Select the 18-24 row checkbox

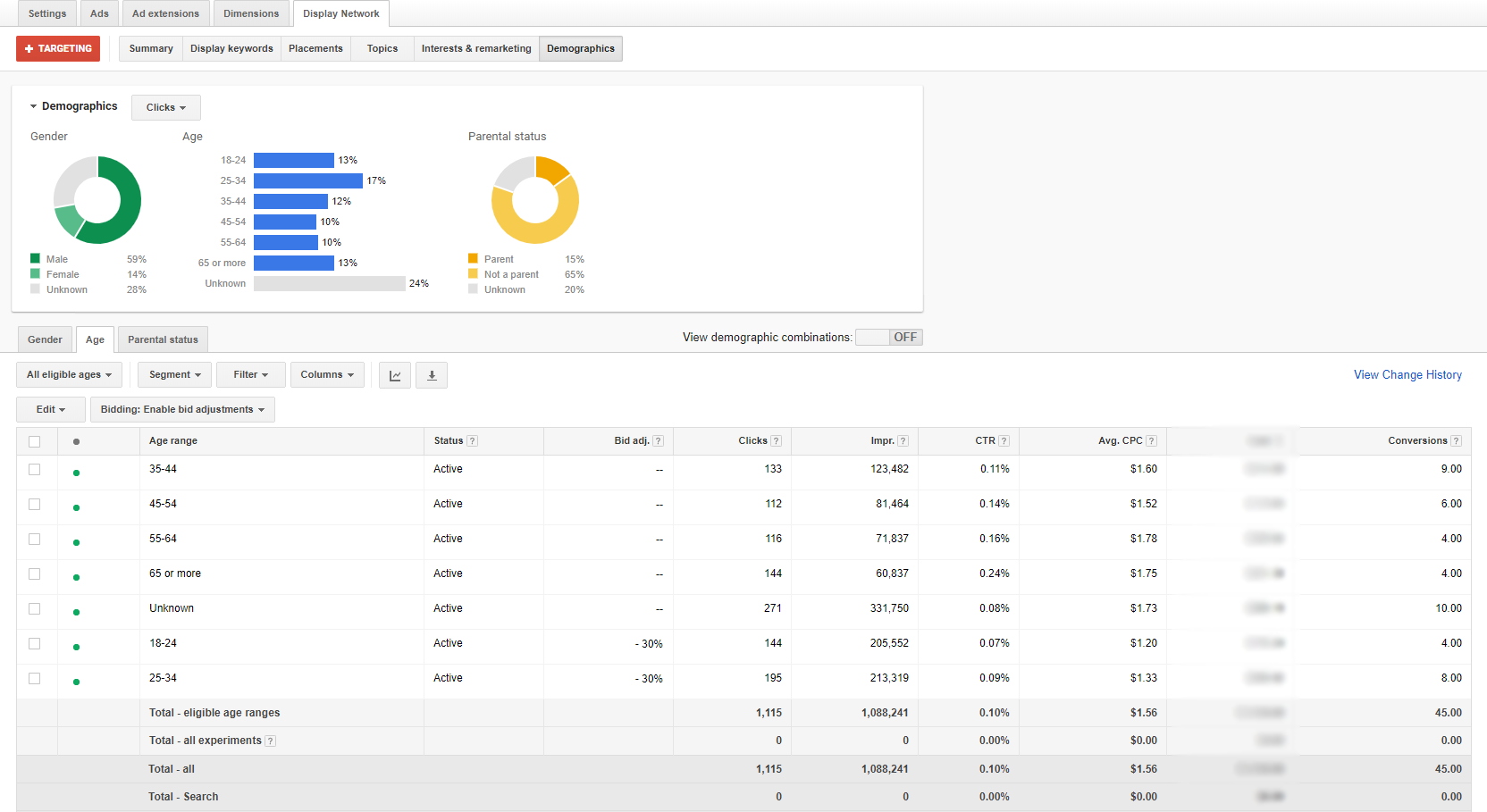coord(35,643)
